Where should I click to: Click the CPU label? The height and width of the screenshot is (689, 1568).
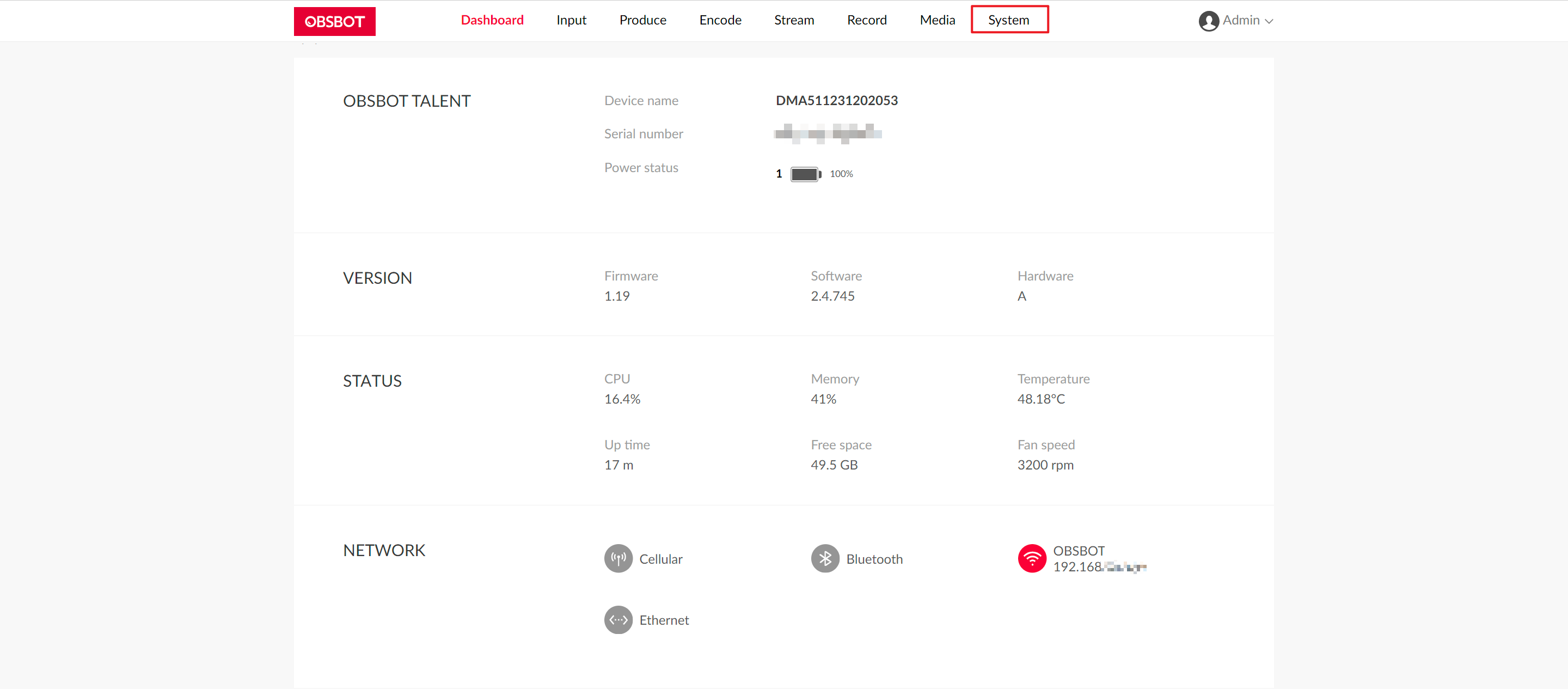(617, 379)
